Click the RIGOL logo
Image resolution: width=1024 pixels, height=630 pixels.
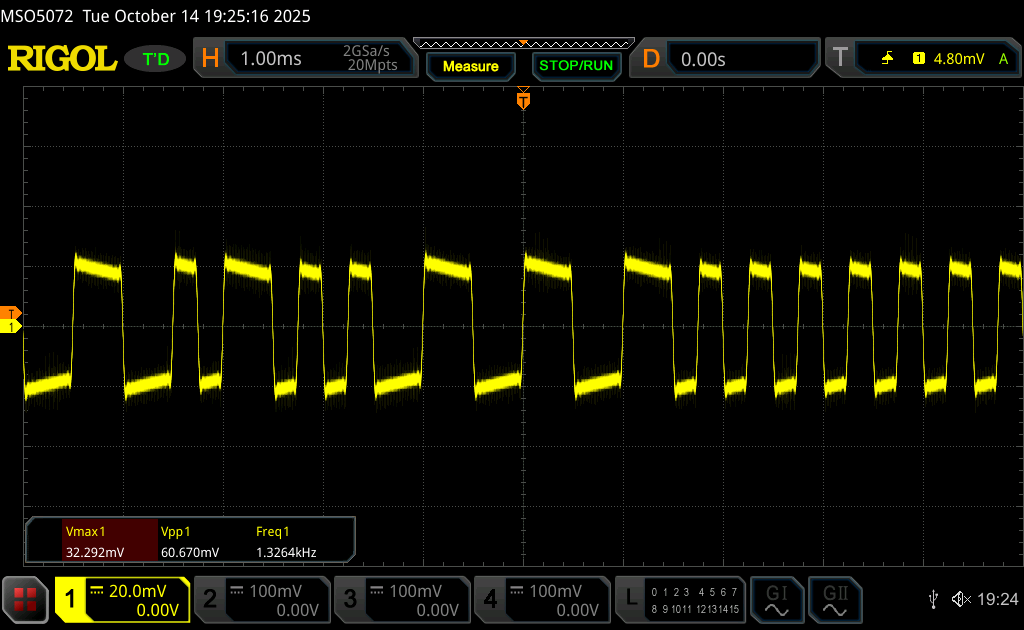click(62, 59)
